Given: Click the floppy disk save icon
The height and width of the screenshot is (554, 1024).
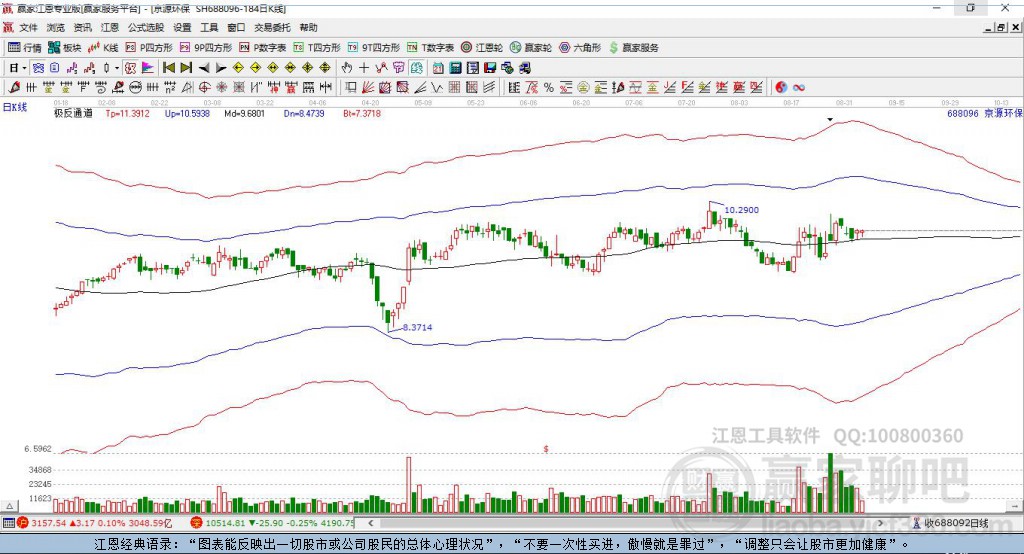Looking at the screenshot, I should (x=490, y=68).
